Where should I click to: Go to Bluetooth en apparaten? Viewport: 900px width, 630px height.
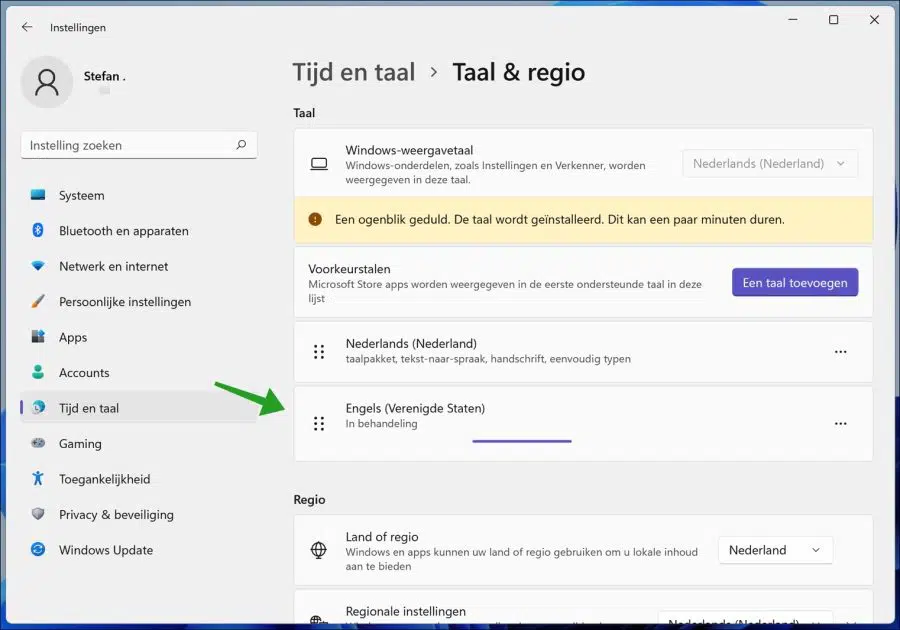138,231
